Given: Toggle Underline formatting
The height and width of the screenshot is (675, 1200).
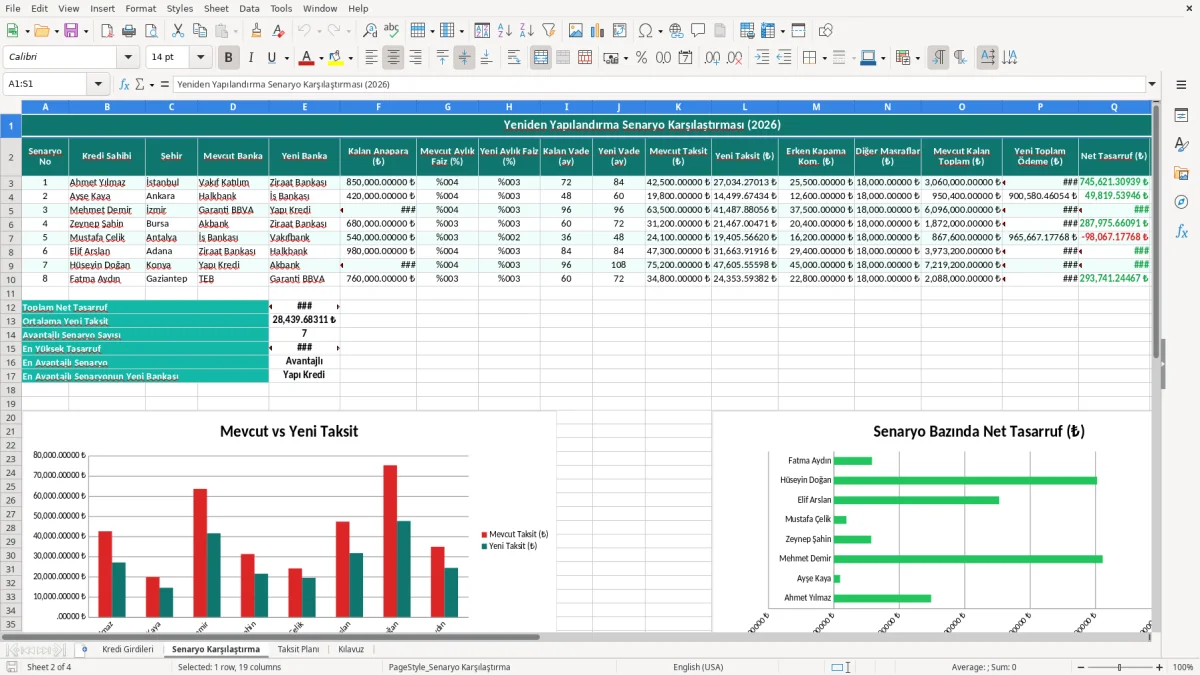Looking at the screenshot, I should tap(271, 58).
